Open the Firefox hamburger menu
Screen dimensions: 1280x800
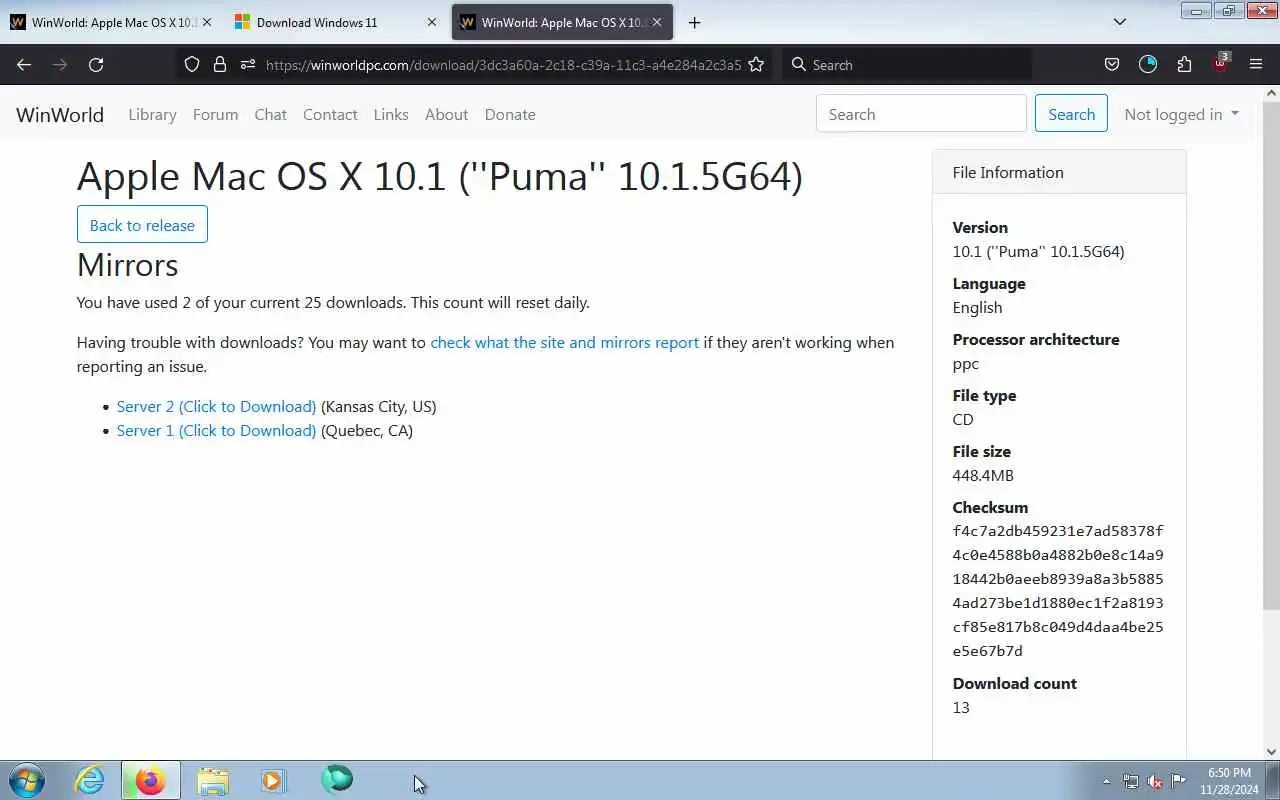tap(1256, 64)
